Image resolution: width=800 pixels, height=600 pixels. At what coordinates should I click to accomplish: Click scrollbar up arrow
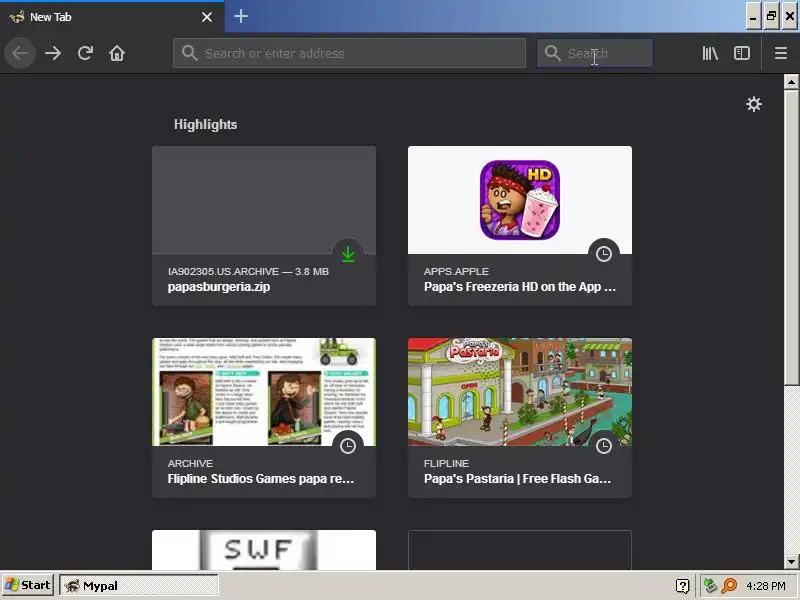point(791,82)
